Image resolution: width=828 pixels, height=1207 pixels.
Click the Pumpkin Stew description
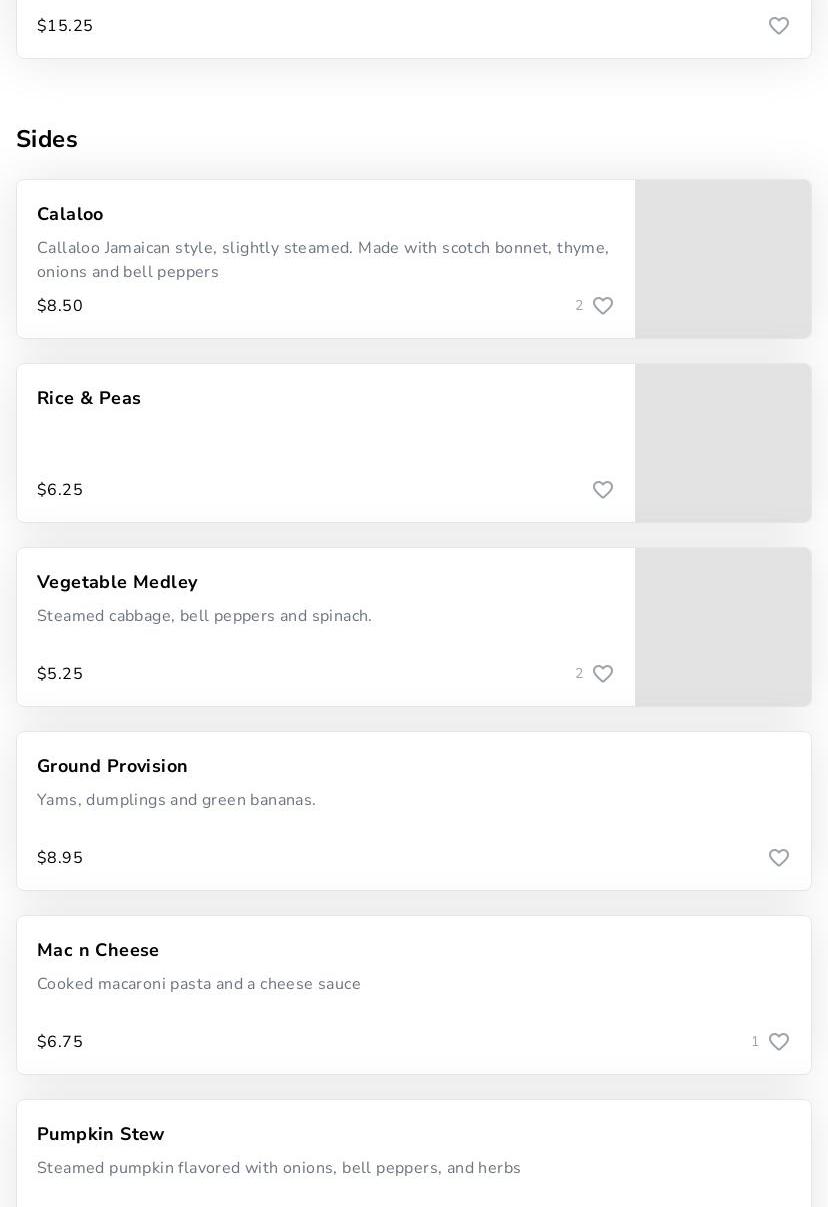click(279, 1168)
